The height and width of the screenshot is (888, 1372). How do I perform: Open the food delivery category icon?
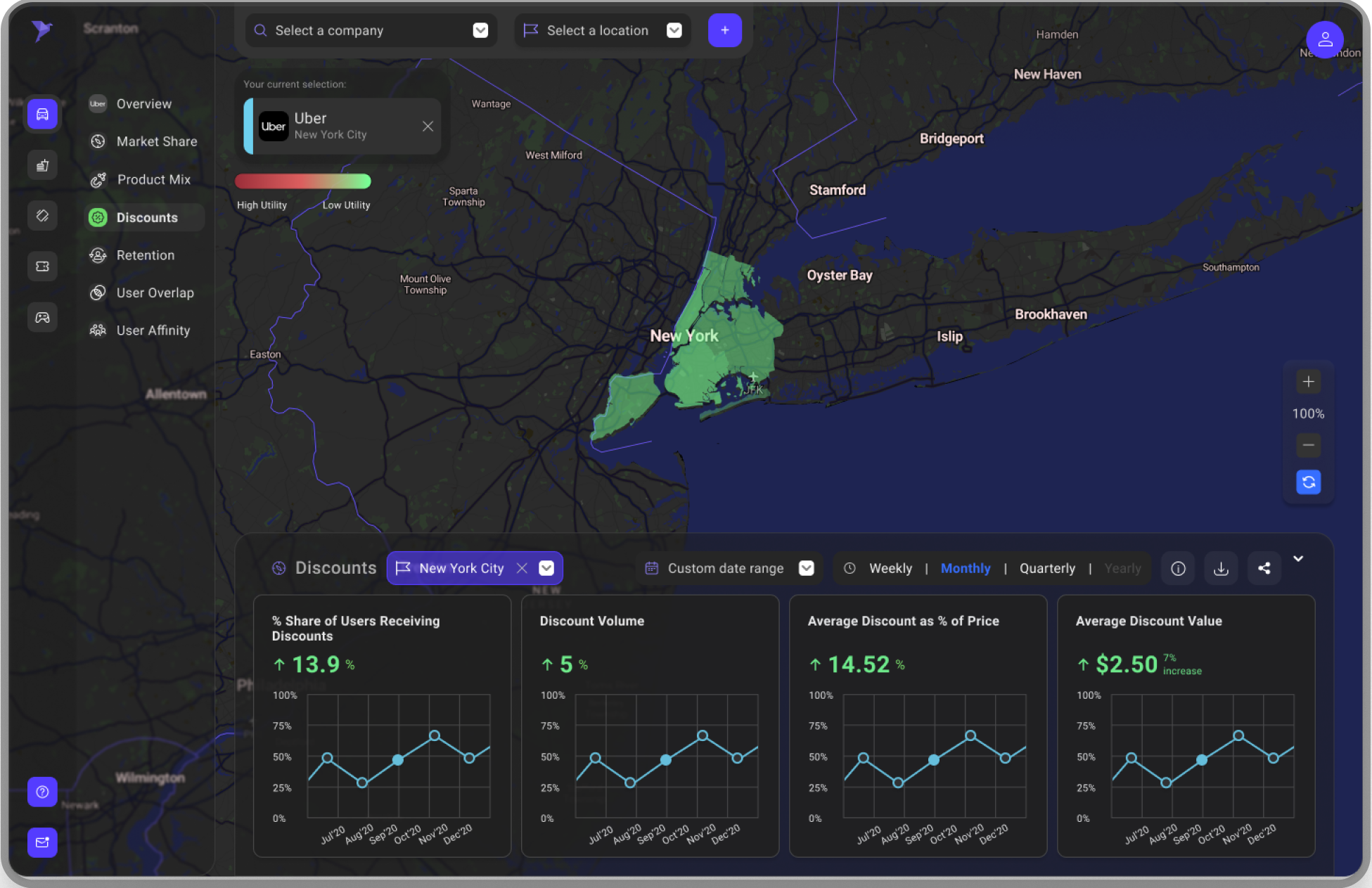[42, 165]
